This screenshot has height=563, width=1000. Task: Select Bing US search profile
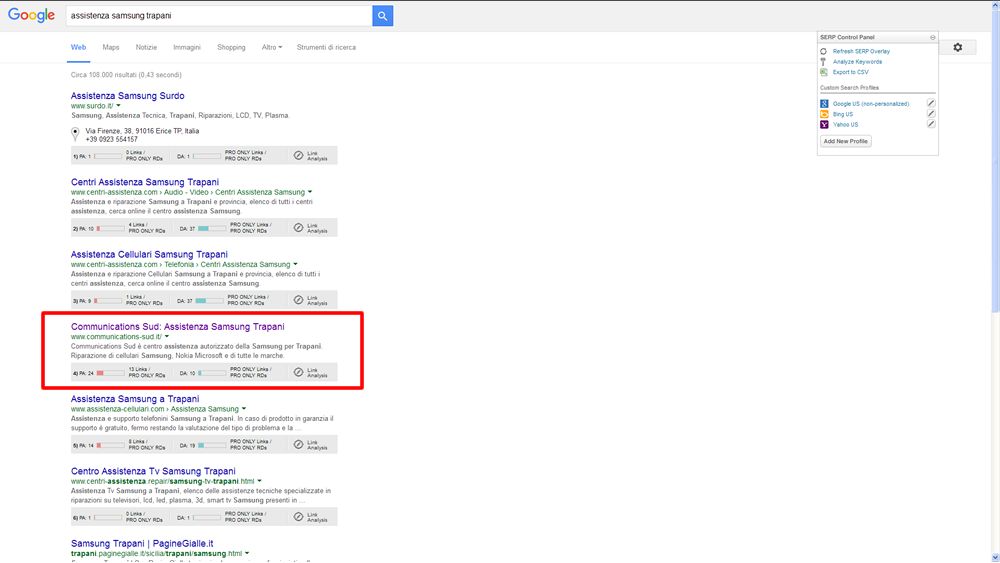(x=842, y=114)
